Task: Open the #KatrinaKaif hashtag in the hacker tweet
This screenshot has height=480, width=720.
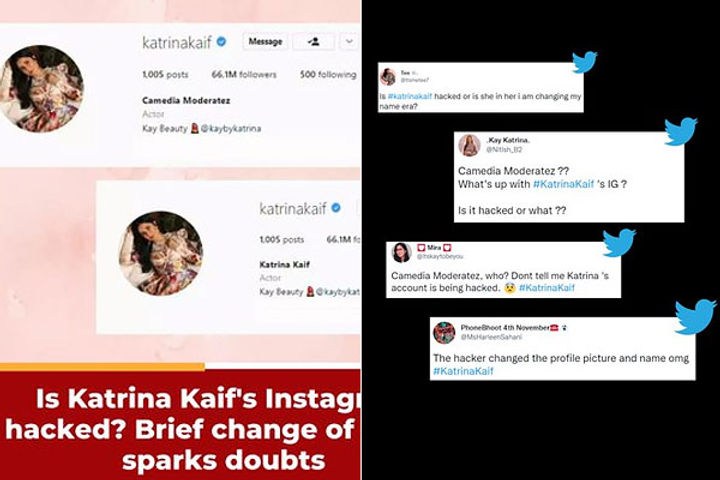Action: point(463,371)
